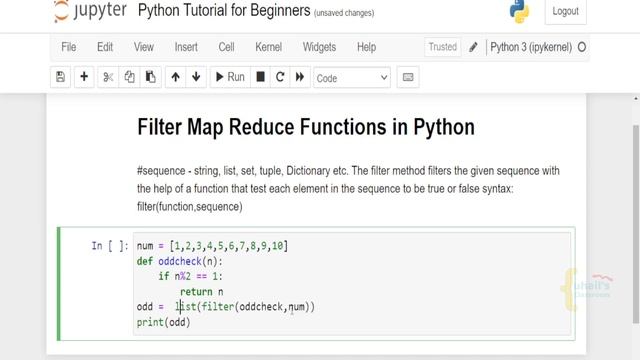
Task: Open the Edit menu
Action: [105, 47]
